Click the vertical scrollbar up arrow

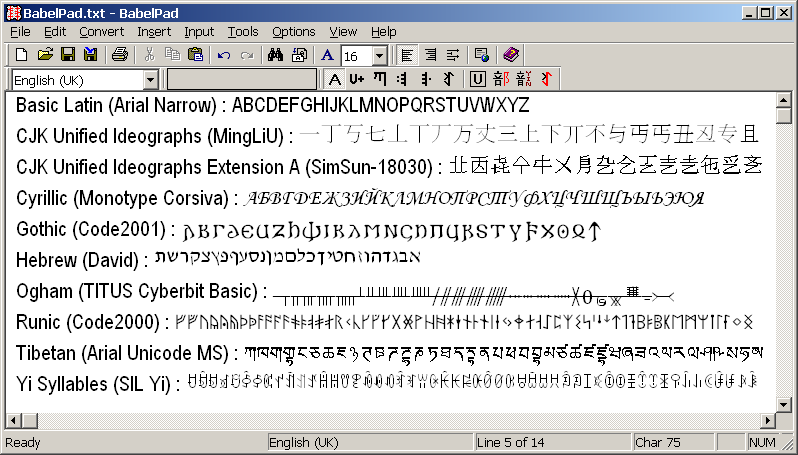pos(784,100)
